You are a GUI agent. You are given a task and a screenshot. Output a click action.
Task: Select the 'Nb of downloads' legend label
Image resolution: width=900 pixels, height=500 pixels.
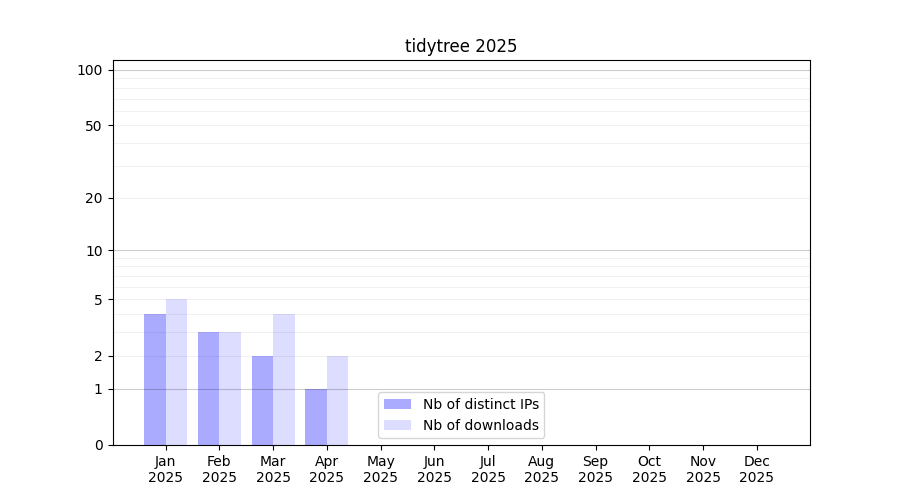[x=481, y=425]
